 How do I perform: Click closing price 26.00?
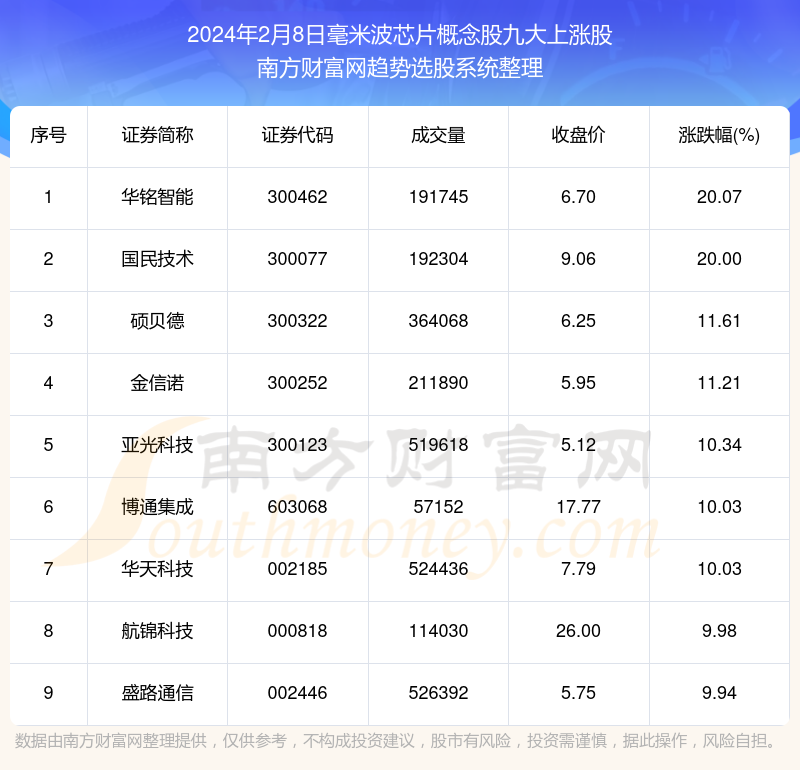click(x=579, y=631)
